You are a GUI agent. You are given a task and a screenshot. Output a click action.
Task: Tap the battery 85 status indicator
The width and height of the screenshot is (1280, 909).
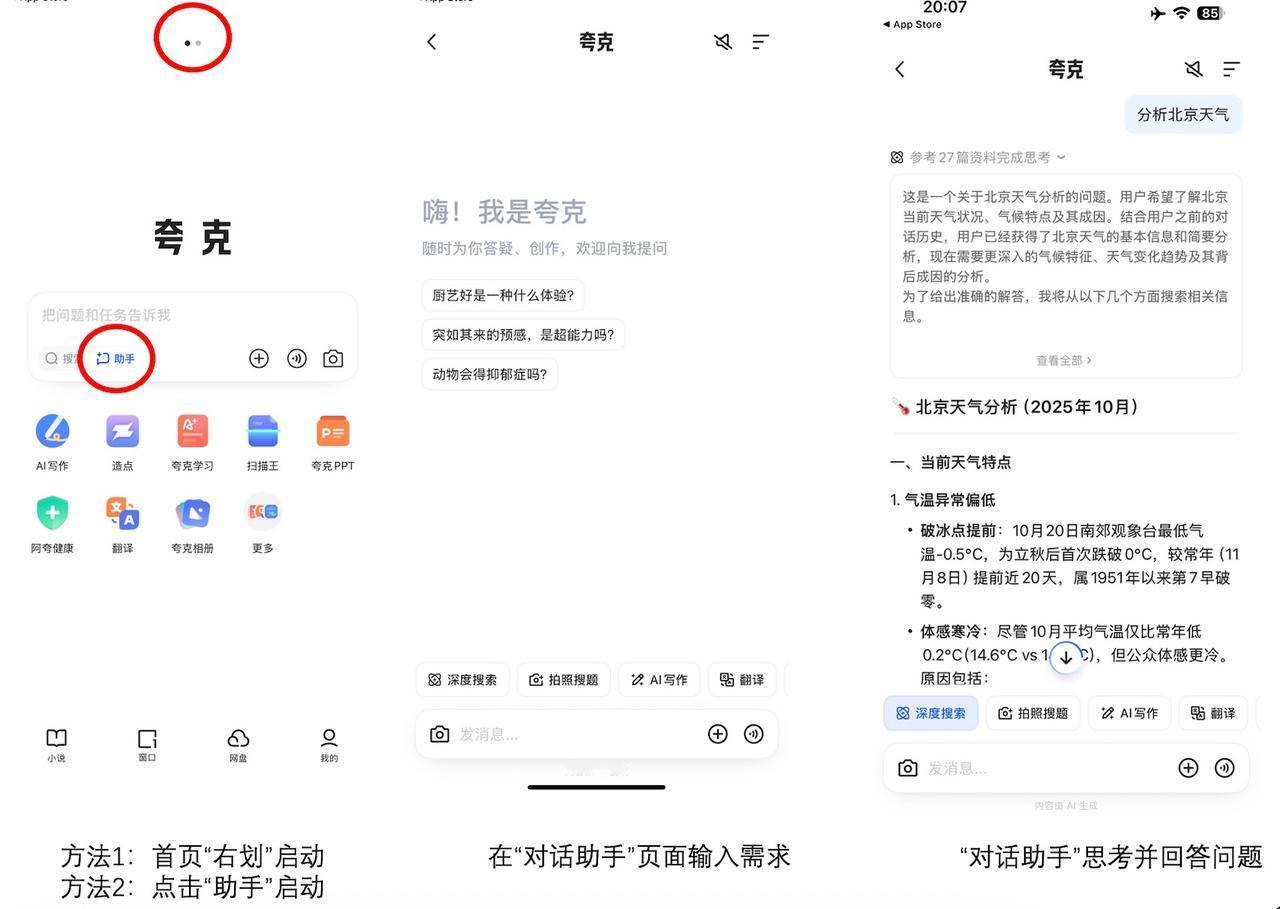pos(1210,13)
